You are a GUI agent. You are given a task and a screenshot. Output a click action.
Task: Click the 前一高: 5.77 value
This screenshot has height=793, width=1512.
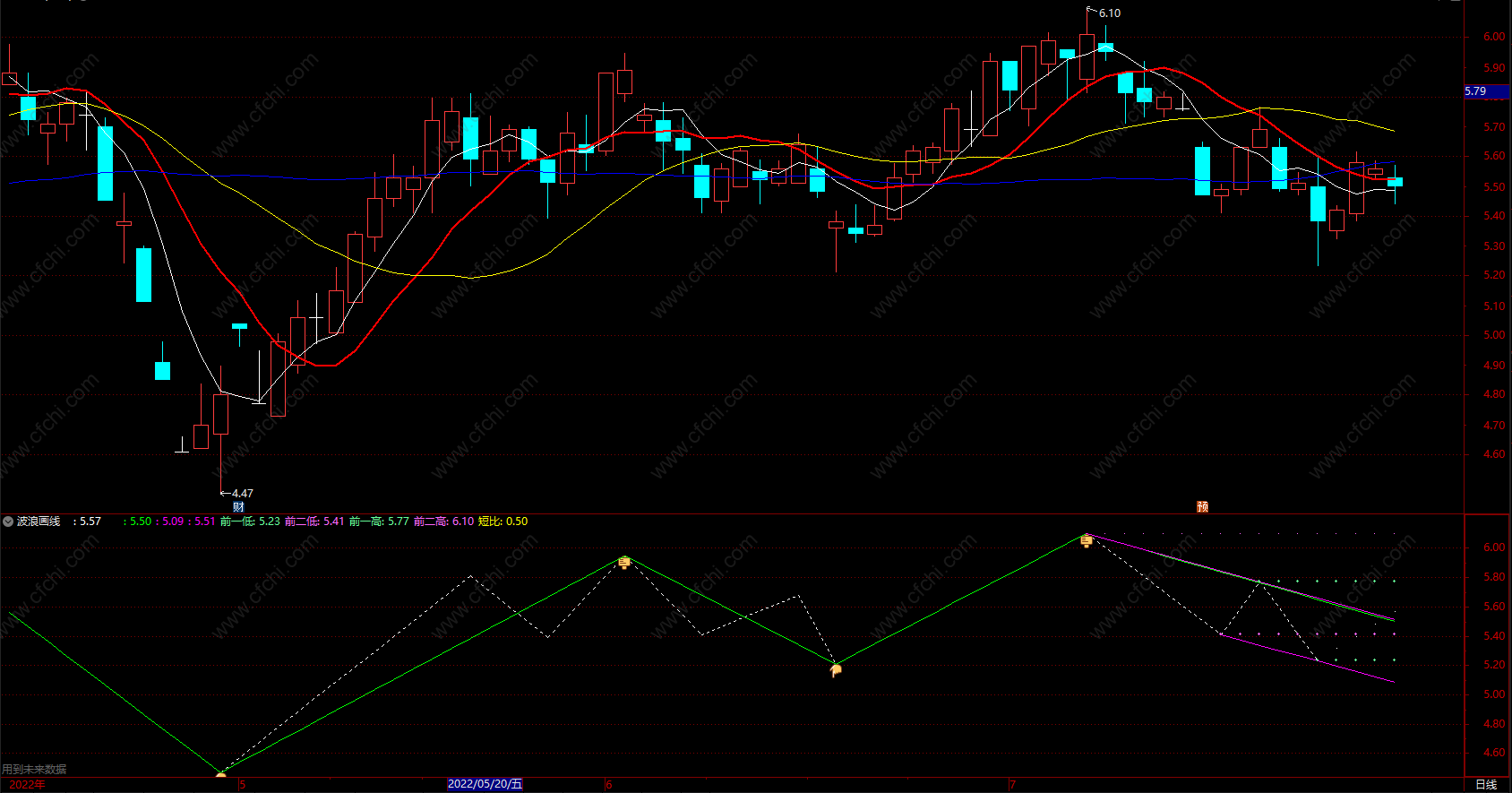[x=379, y=521]
